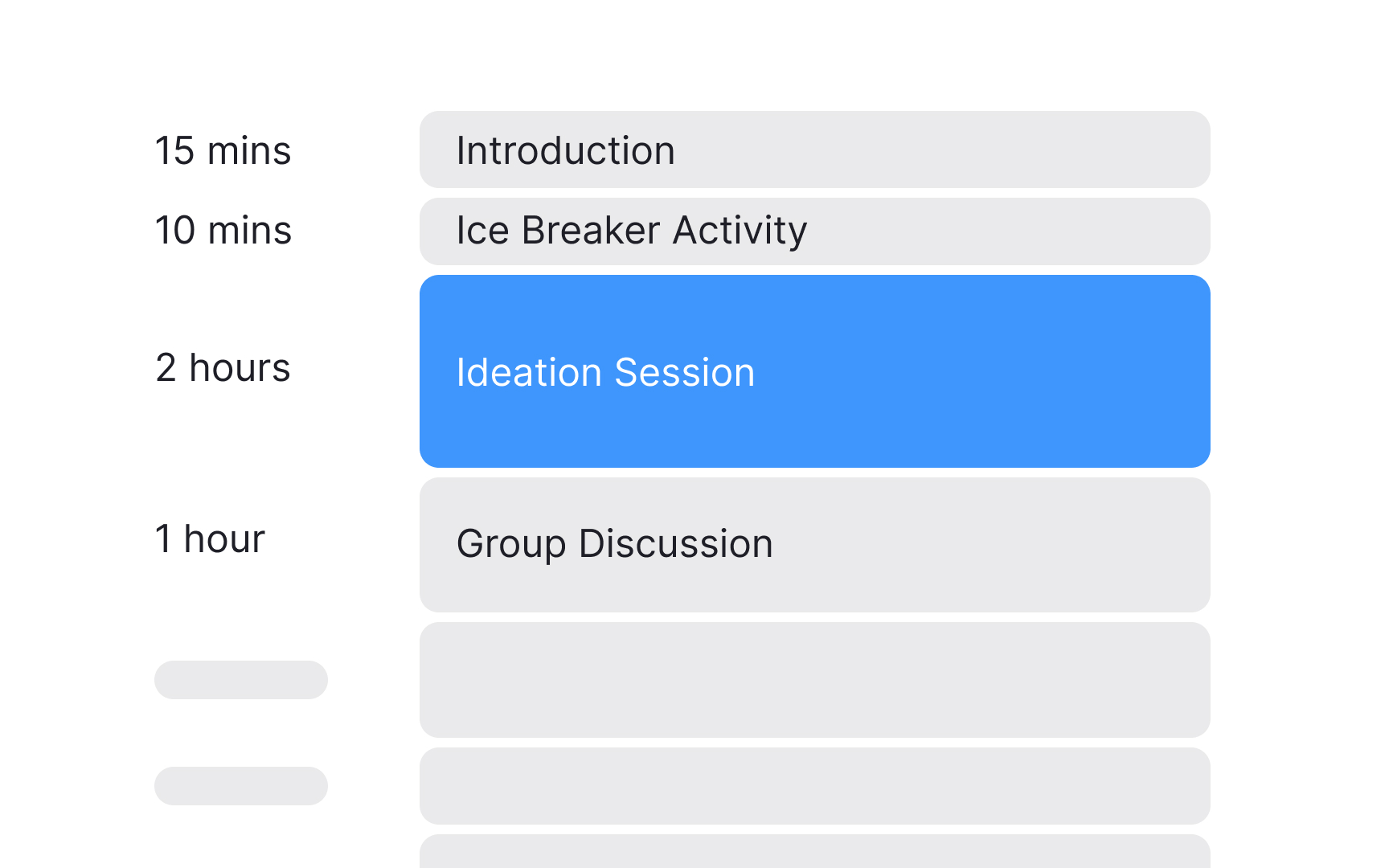This screenshot has height=868, width=1389.
Task: Open the Ice Breaker Activity block
Action: (x=814, y=231)
